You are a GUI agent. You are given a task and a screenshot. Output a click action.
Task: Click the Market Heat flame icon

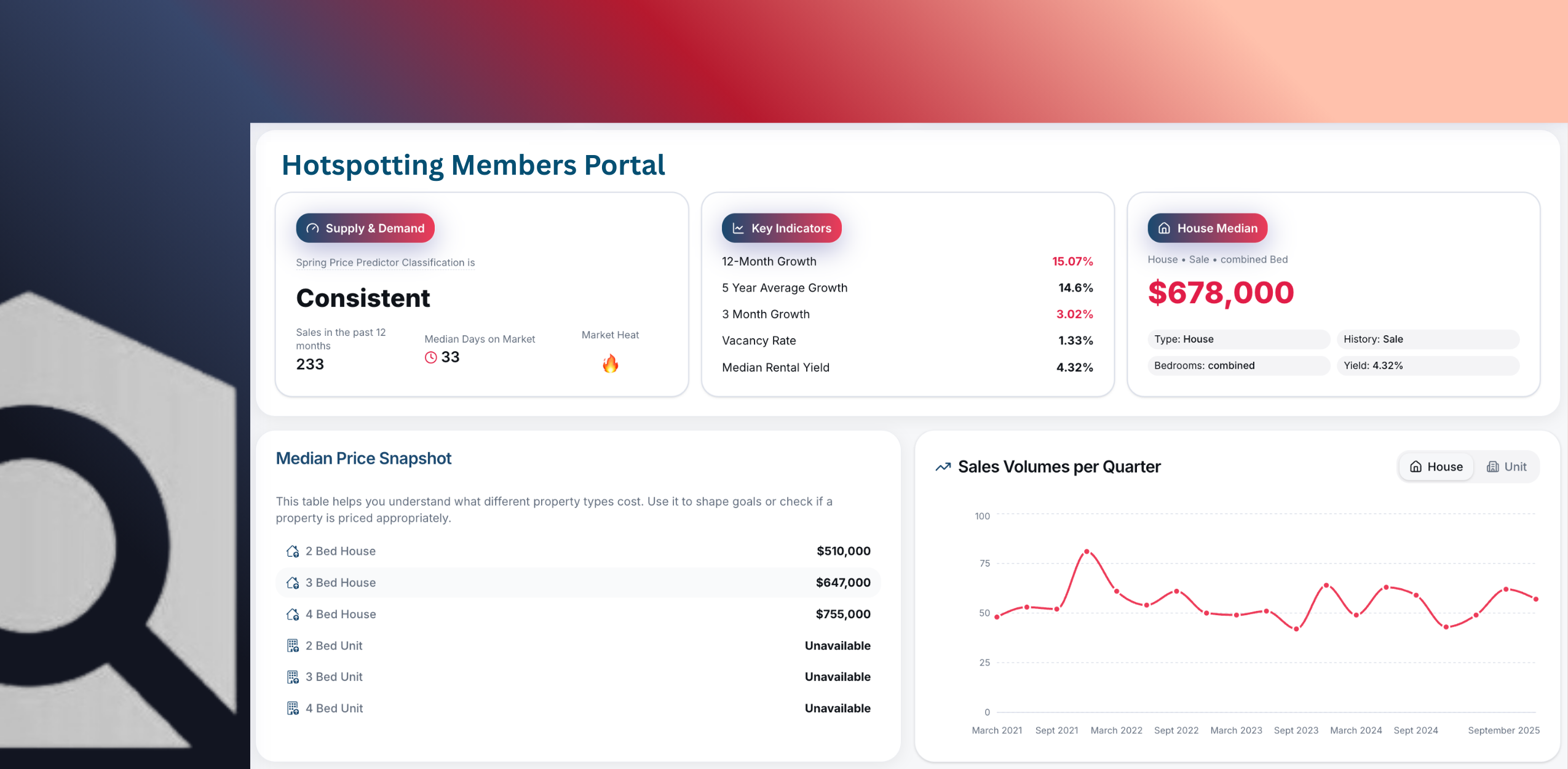tap(610, 364)
